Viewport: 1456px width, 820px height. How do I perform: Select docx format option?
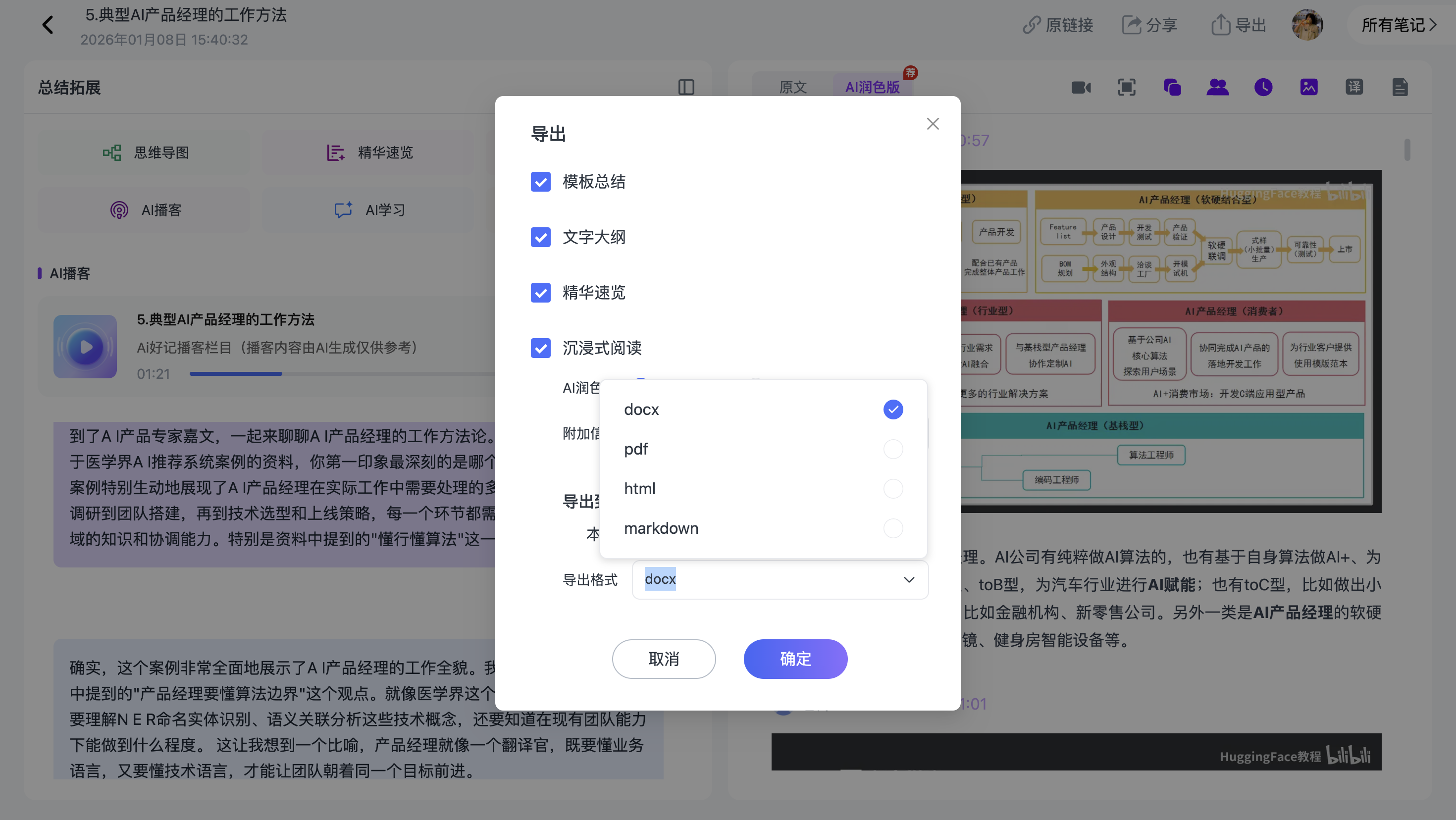tap(763, 409)
